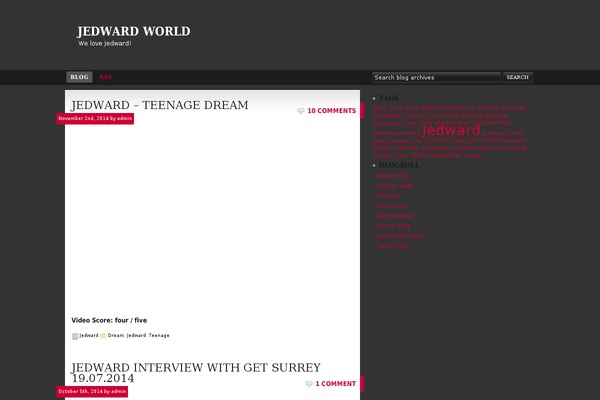Visit Sound Machine blogroll link
The height and width of the screenshot is (400, 600).
401,236
